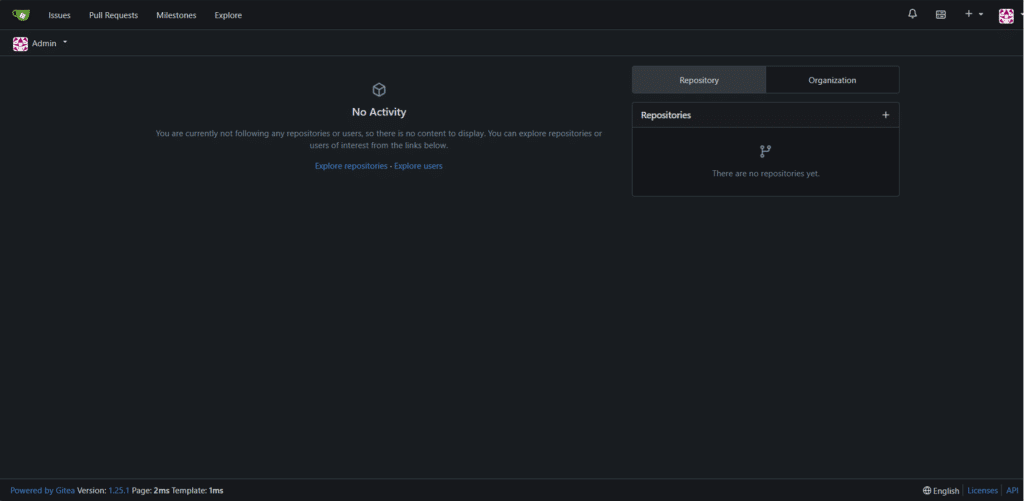This screenshot has width=1024, height=501.
Task: Open the Licenses link in footer
Action: (x=982, y=491)
